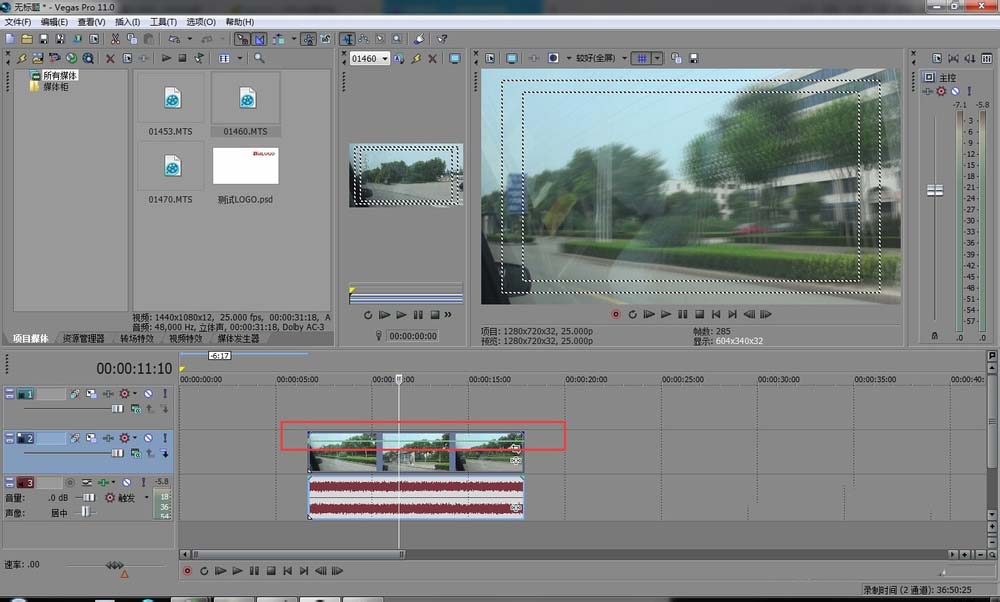Save preview snapshot to file
Viewport: 1000px width, 602px height.
click(694, 58)
